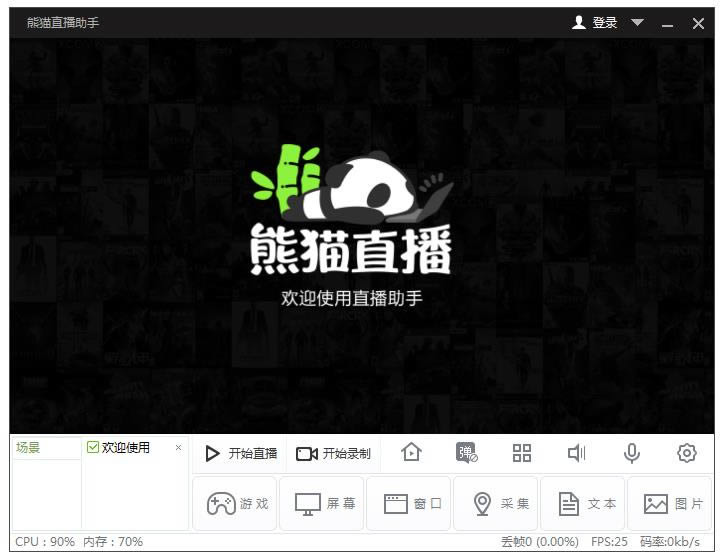The image size is (723, 558).
Task: Add an image source (图片)
Action: (x=671, y=504)
